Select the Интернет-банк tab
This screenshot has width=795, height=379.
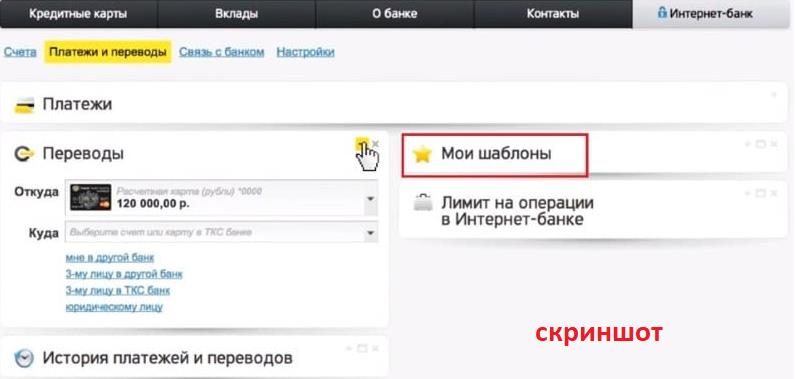click(x=711, y=13)
